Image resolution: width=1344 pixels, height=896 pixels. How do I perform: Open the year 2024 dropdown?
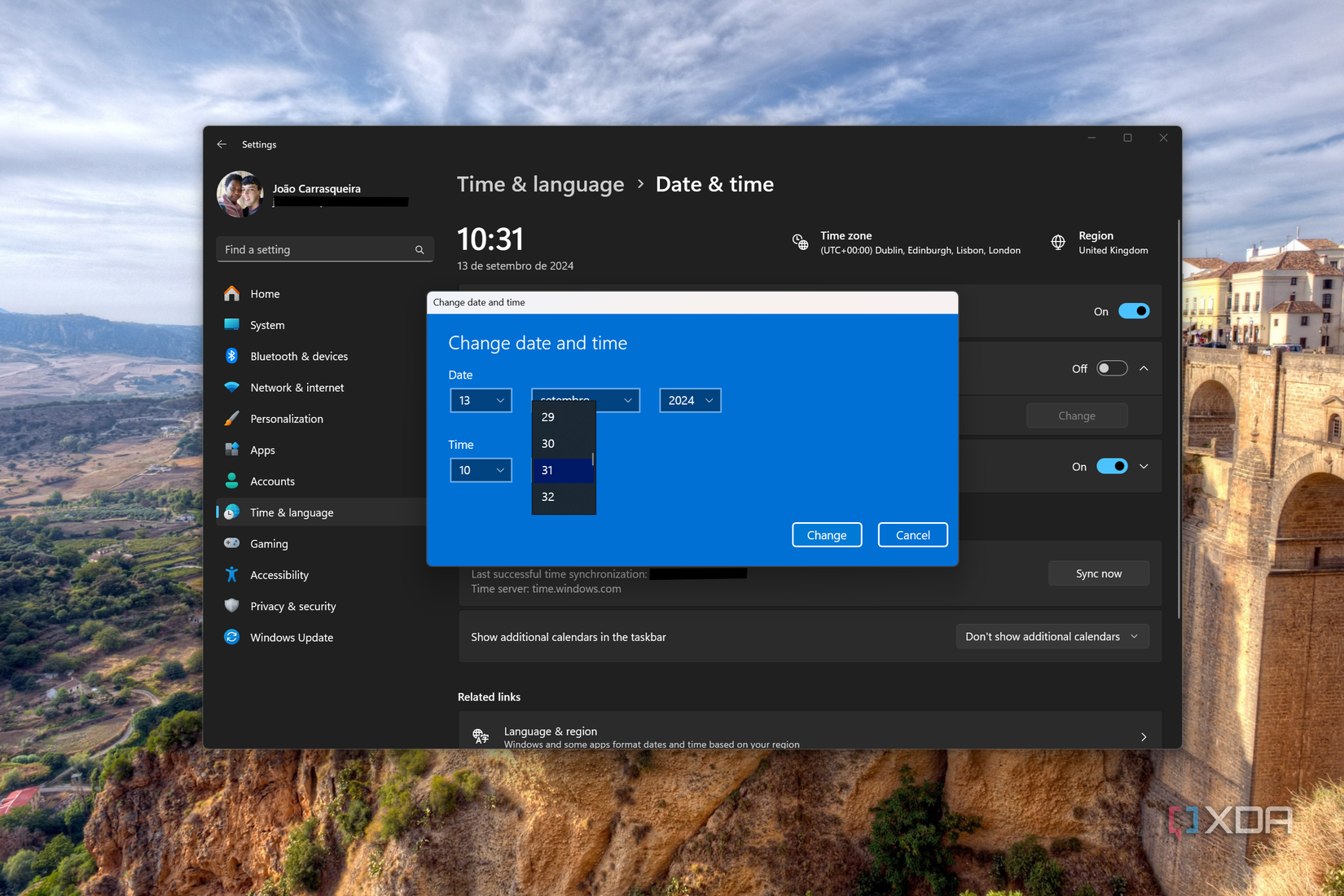[689, 400]
